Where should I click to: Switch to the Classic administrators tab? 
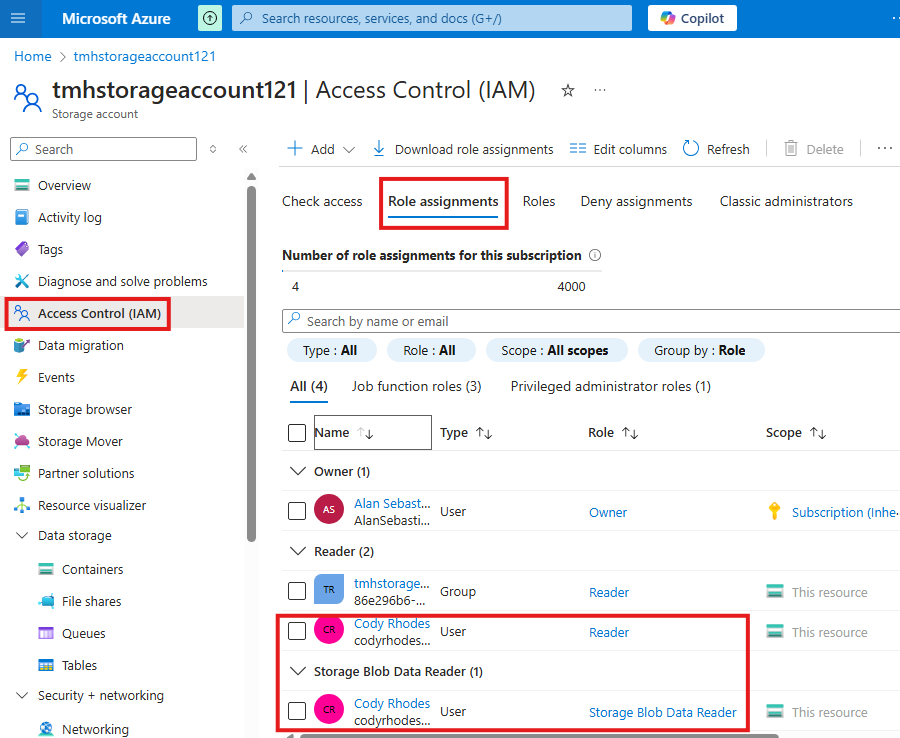tap(786, 201)
